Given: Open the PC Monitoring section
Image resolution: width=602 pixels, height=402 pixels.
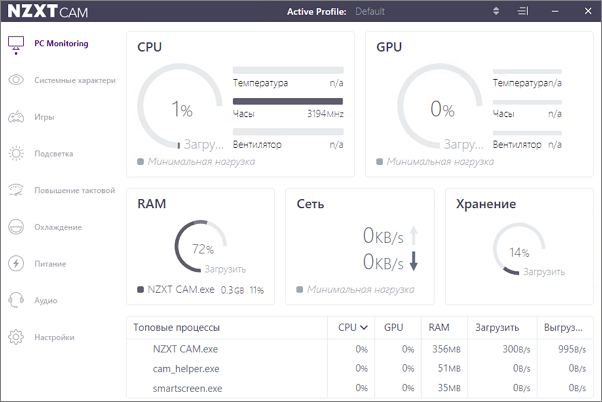Looking at the screenshot, I should coord(61,43).
